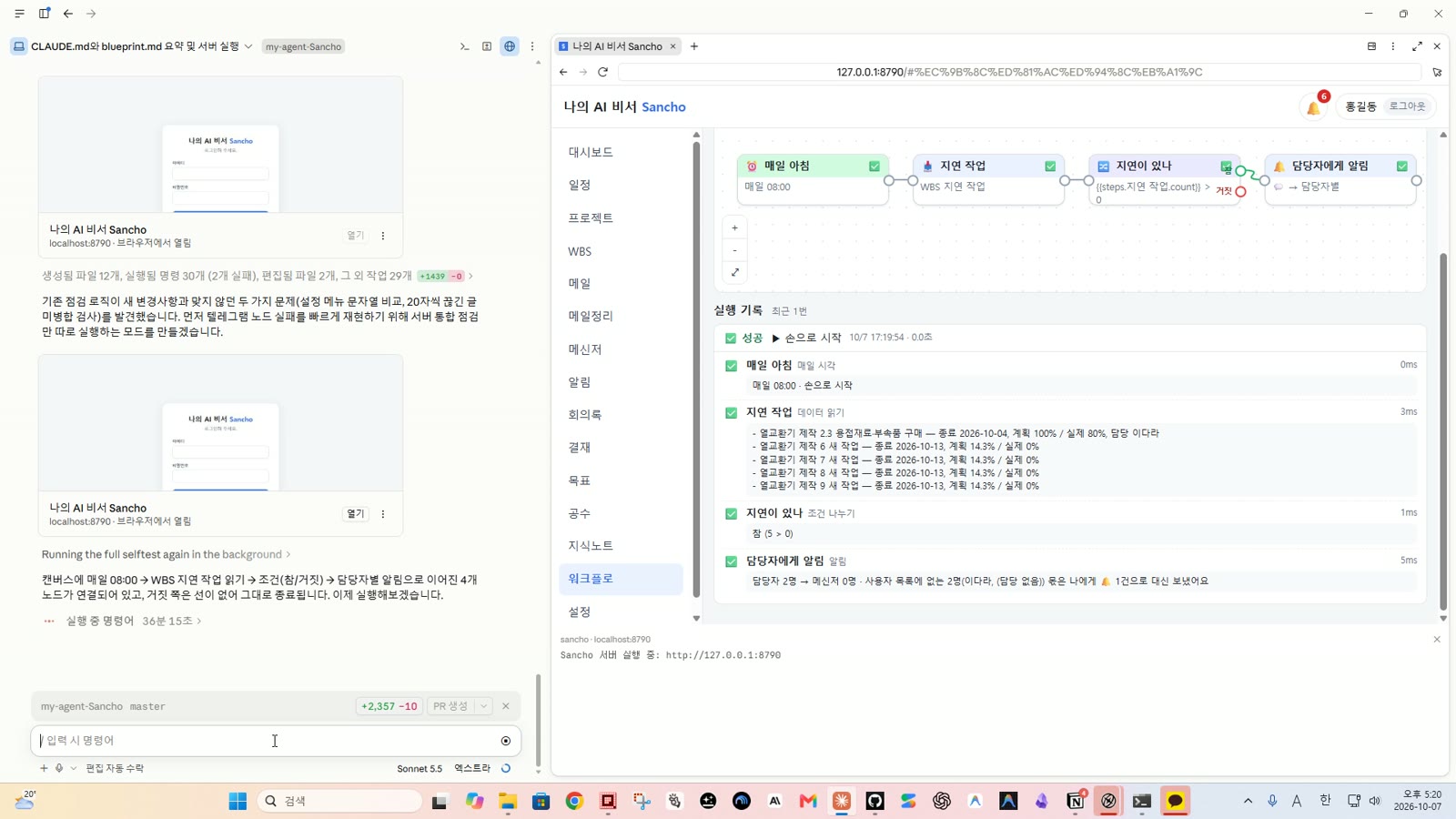The image size is (1456, 819).
Task: Open the 'Sonnet 5.5' model selector
Action: click(x=420, y=768)
